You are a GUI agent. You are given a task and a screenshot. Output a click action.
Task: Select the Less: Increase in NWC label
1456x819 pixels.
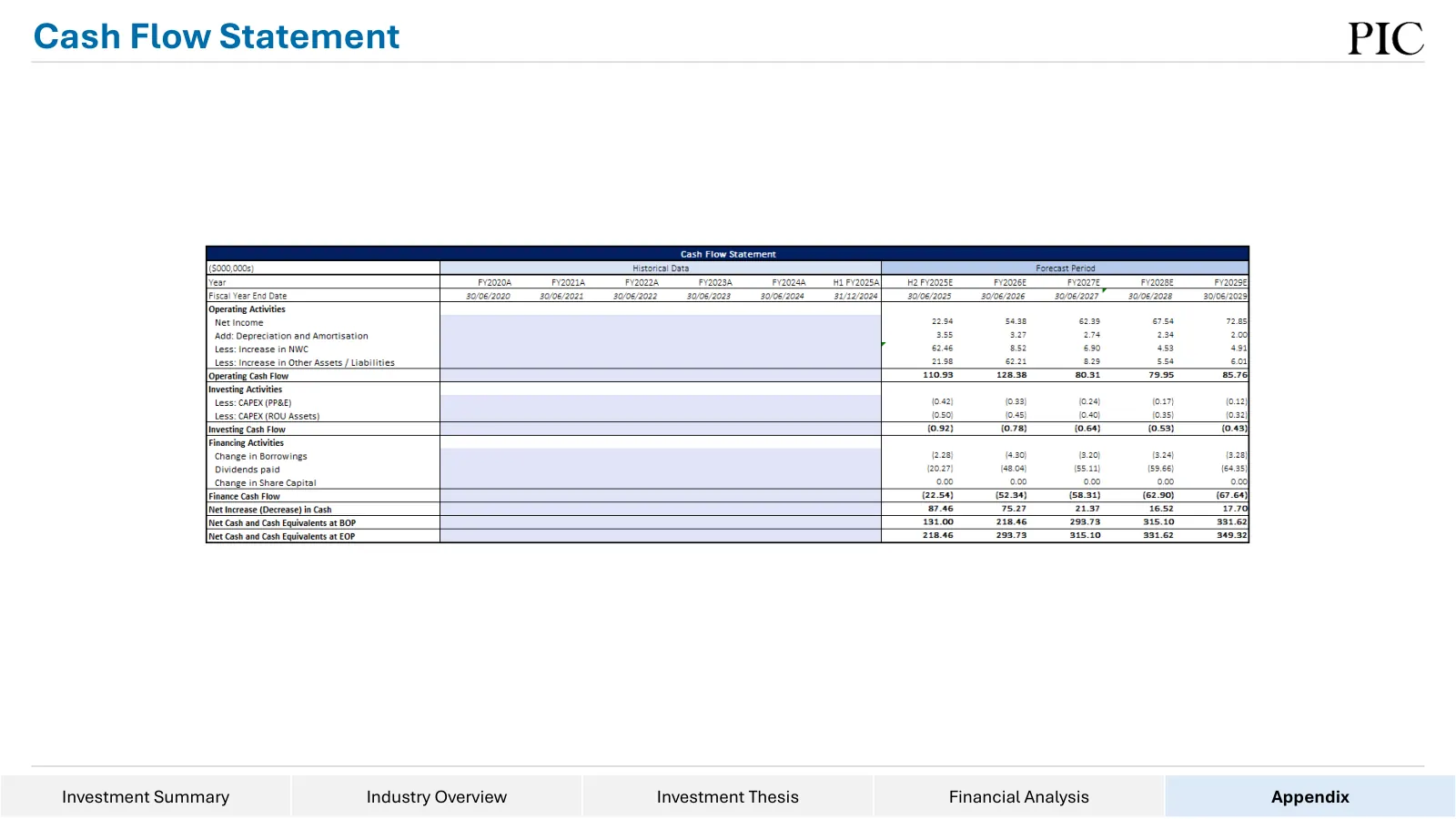[261, 349]
